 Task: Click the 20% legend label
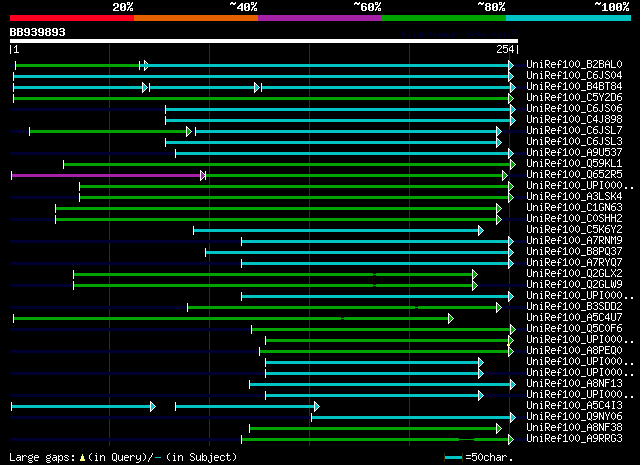coord(123,7)
